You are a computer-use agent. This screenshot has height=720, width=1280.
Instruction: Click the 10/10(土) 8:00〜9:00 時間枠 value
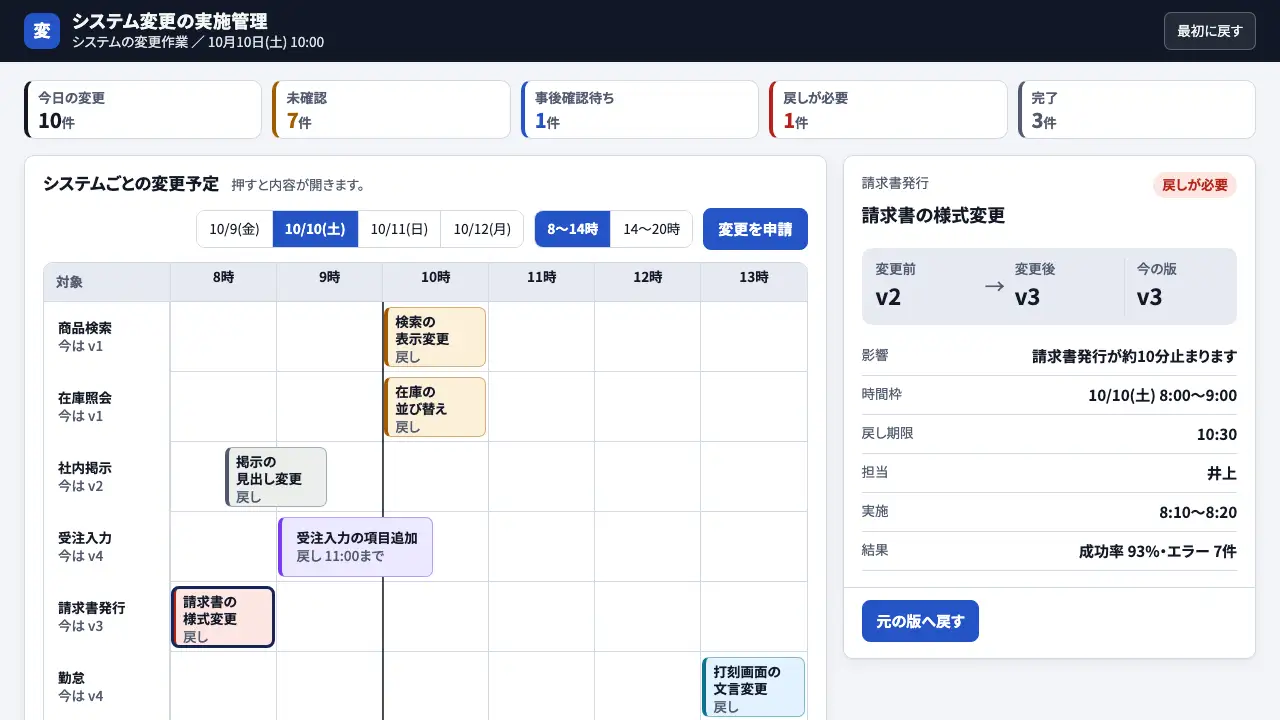[x=1162, y=395]
